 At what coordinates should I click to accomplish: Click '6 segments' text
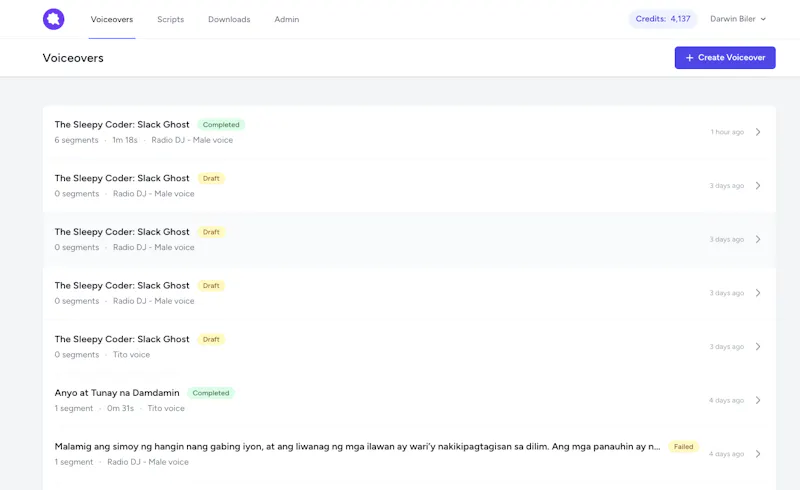(x=77, y=140)
